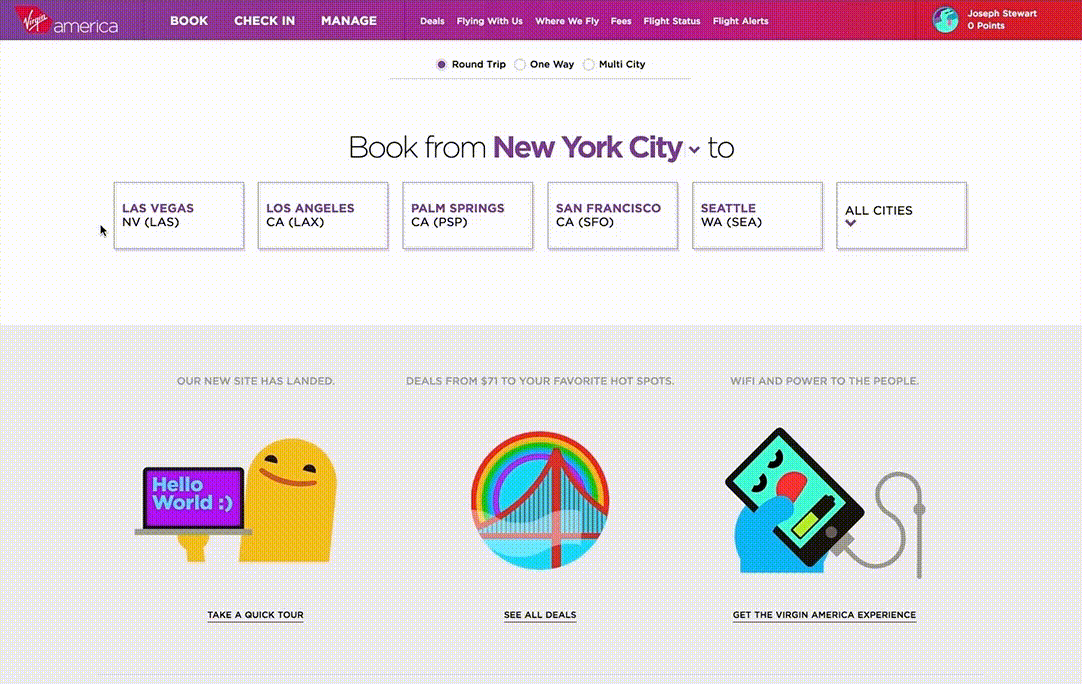1082x684 pixels.
Task: Choose the One Way trip option
Action: (520, 65)
